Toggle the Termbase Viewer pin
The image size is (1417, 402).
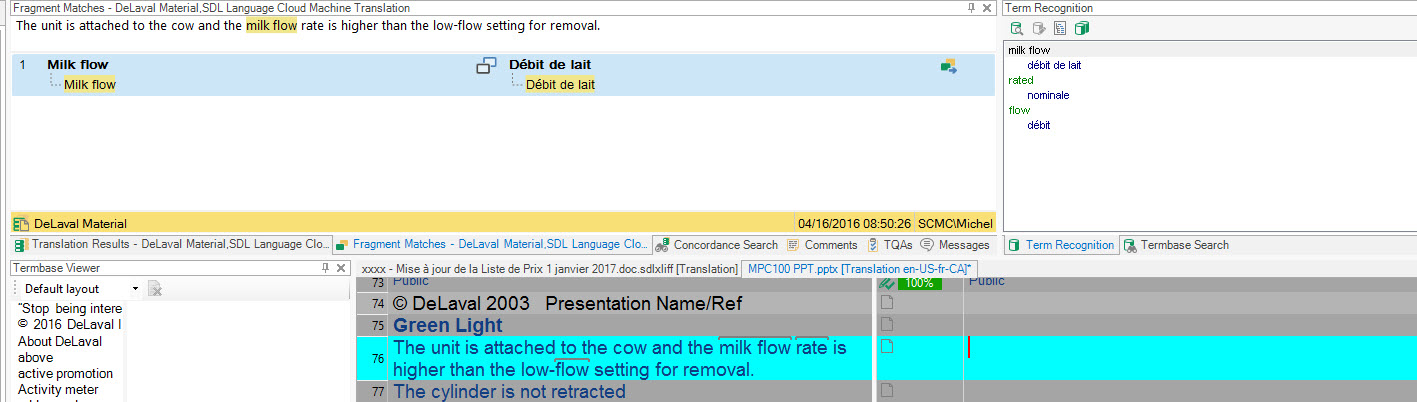(325, 268)
